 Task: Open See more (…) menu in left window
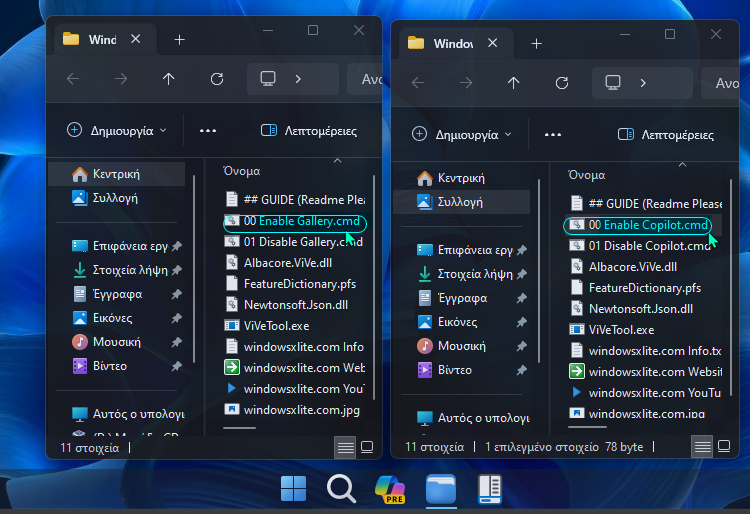click(208, 131)
